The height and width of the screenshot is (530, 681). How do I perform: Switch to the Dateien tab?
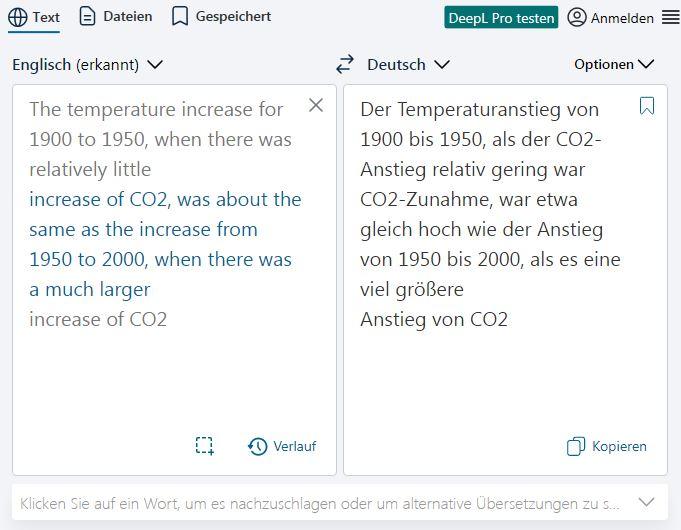[116, 17]
